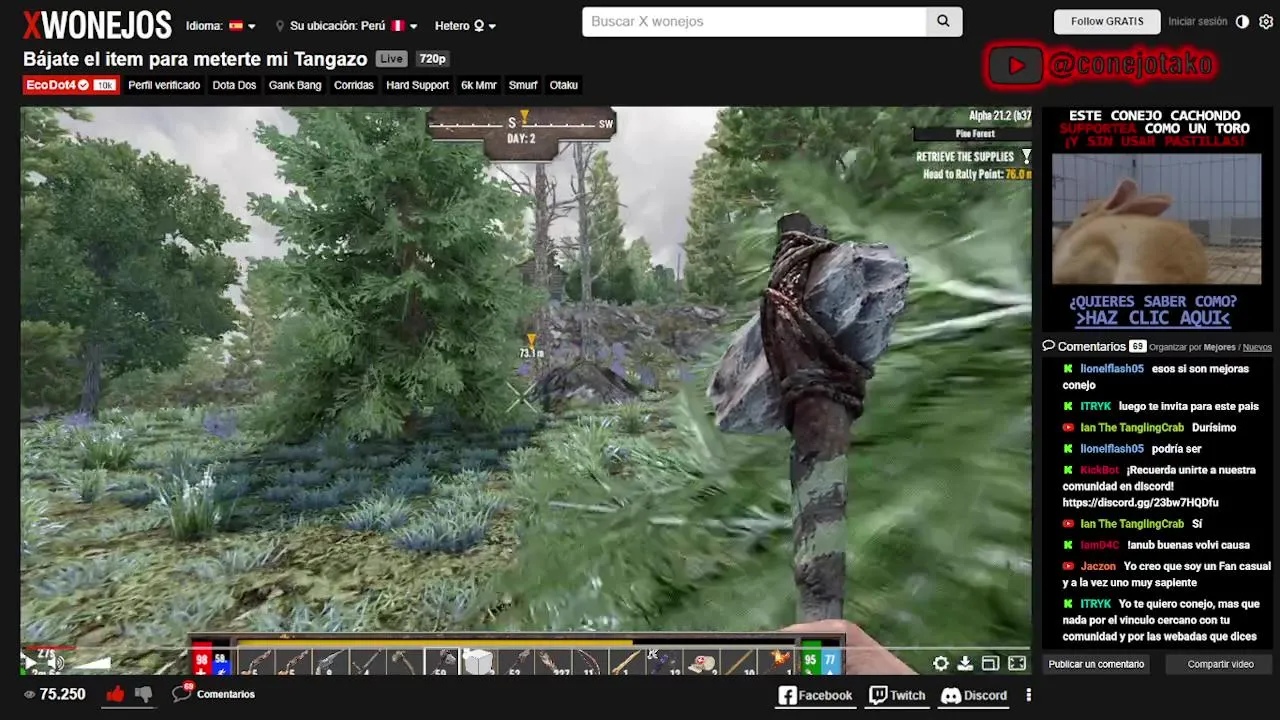This screenshot has height=720, width=1280.
Task: Sort comments by Mejores
Action: 1220,347
